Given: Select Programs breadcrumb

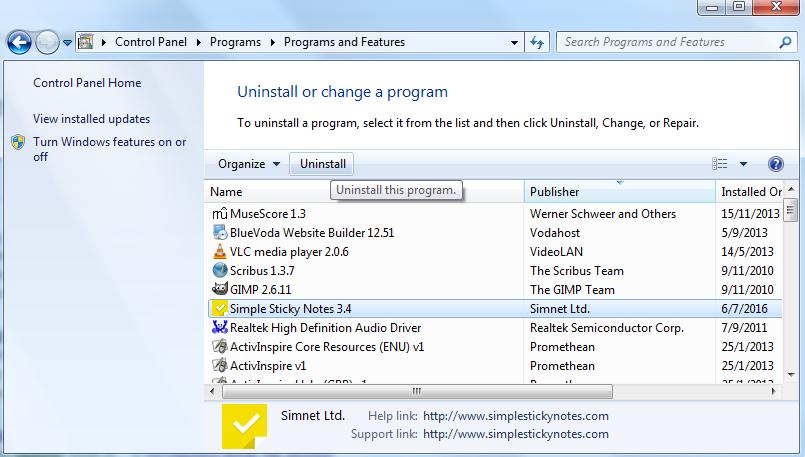Looking at the screenshot, I should 235,42.
